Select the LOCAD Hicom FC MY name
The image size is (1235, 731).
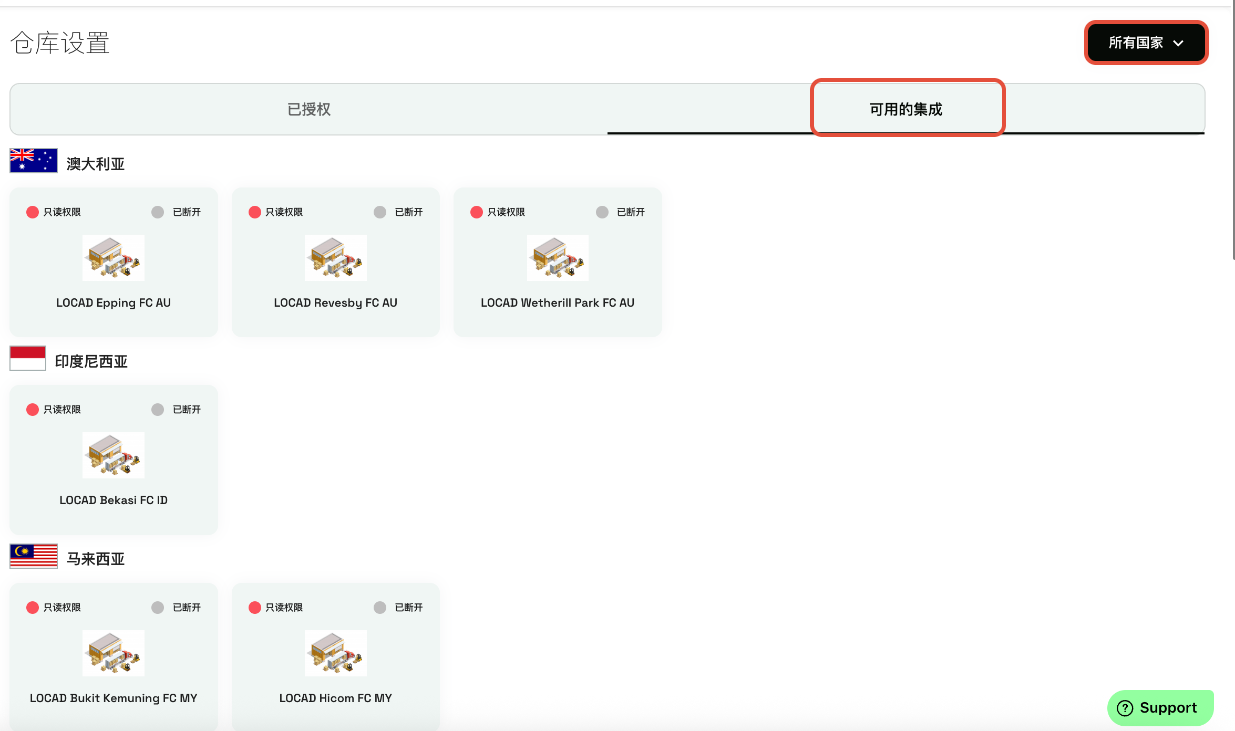pyautogui.click(x=336, y=698)
